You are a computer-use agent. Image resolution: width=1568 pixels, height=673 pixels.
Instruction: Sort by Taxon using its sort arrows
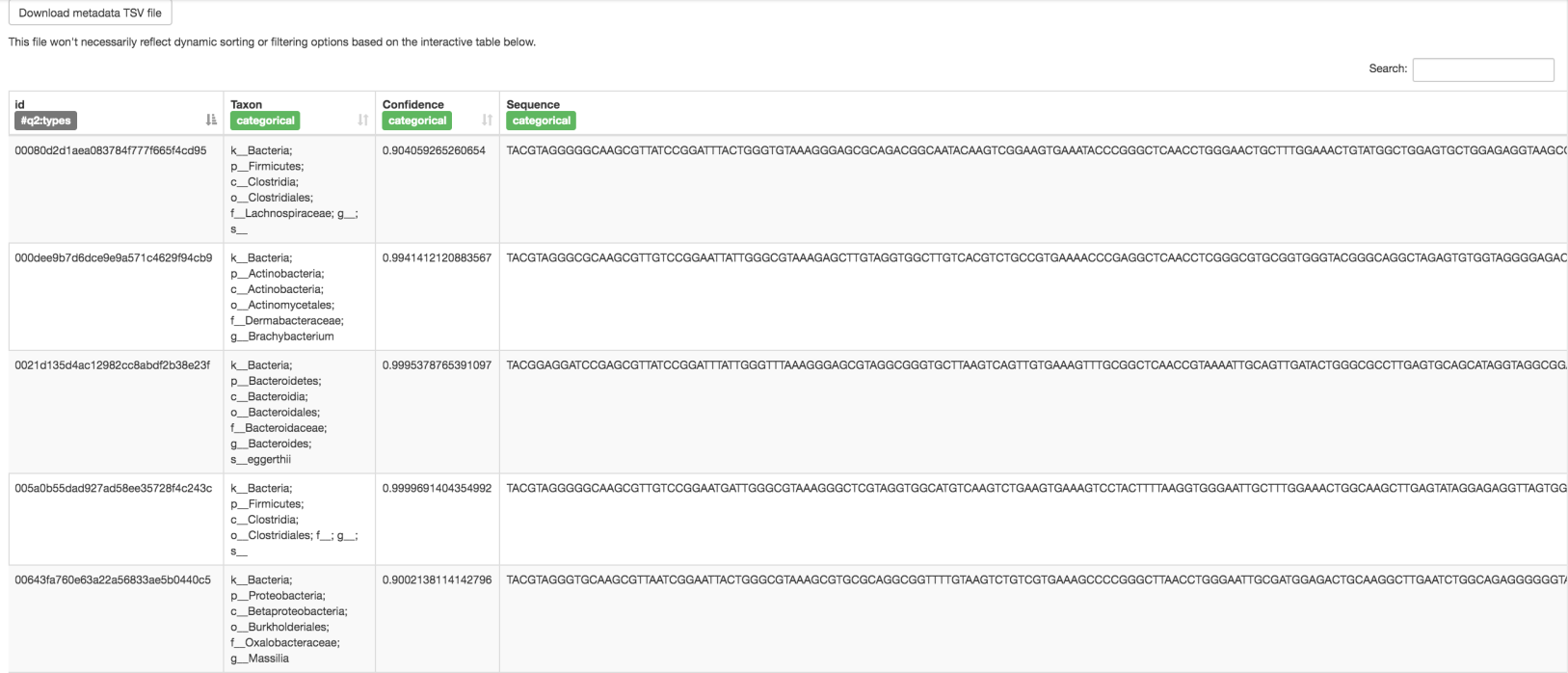pyautogui.click(x=362, y=120)
